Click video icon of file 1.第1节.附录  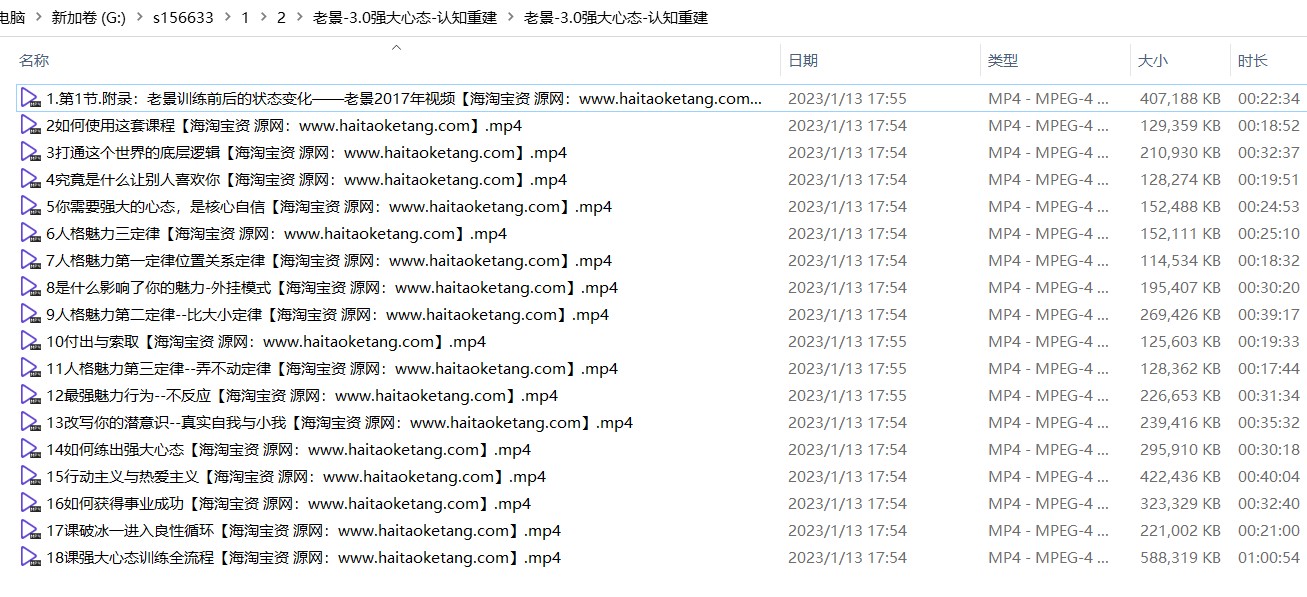coord(30,99)
